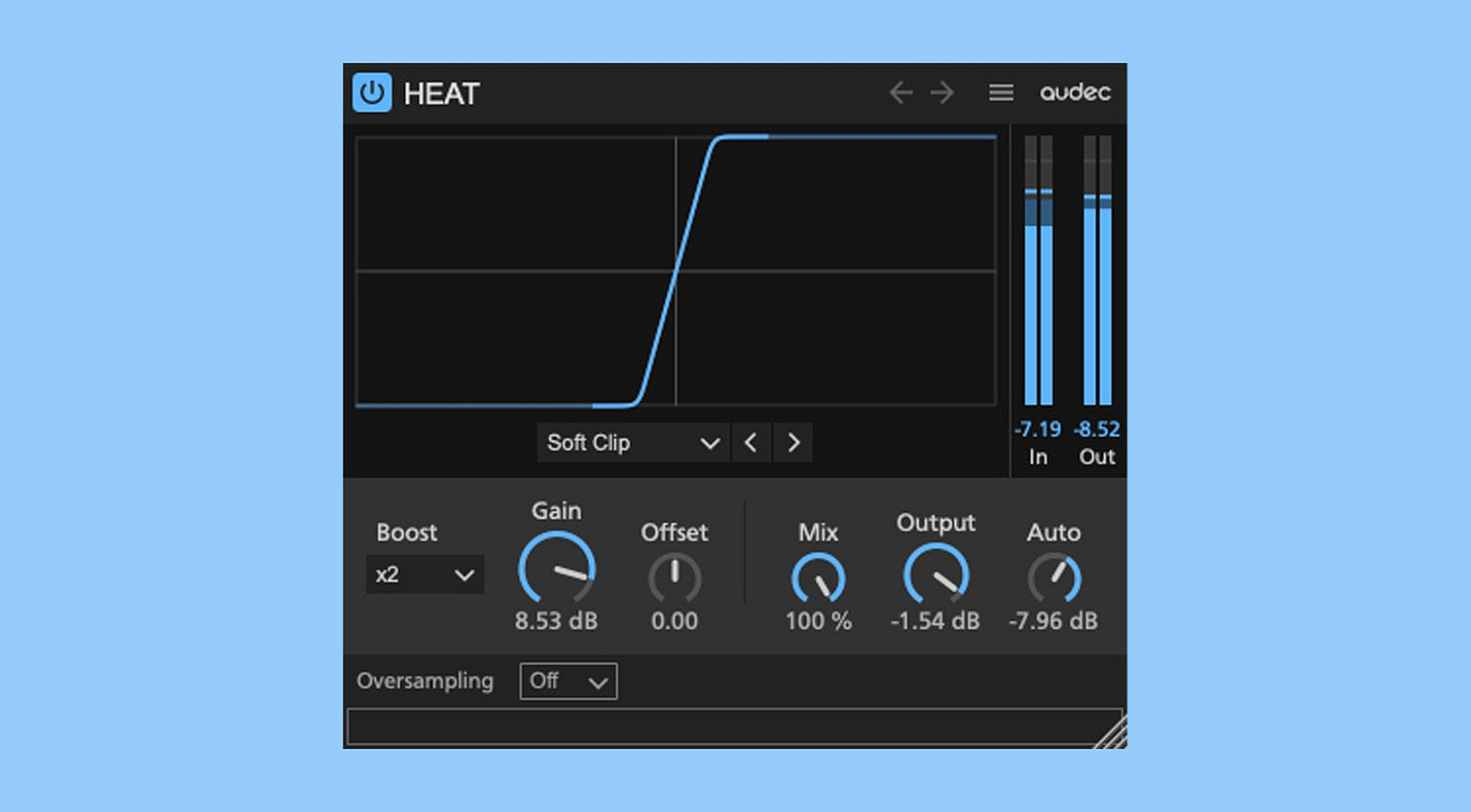Image resolution: width=1471 pixels, height=812 pixels.
Task: Open the Oversampling Off dropdown
Action: [x=569, y=681]
